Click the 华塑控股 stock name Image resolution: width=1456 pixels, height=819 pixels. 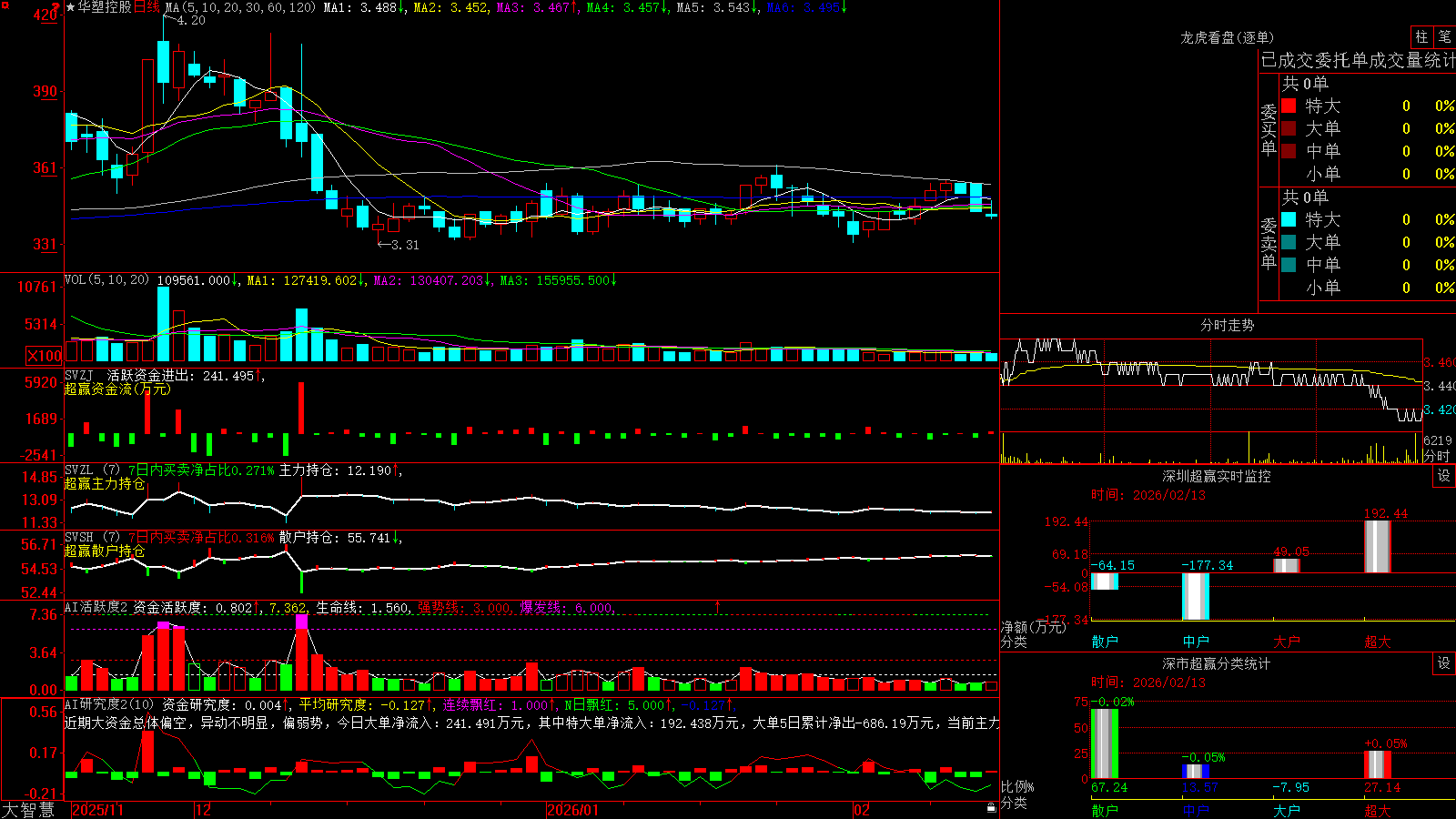[105, 7]
